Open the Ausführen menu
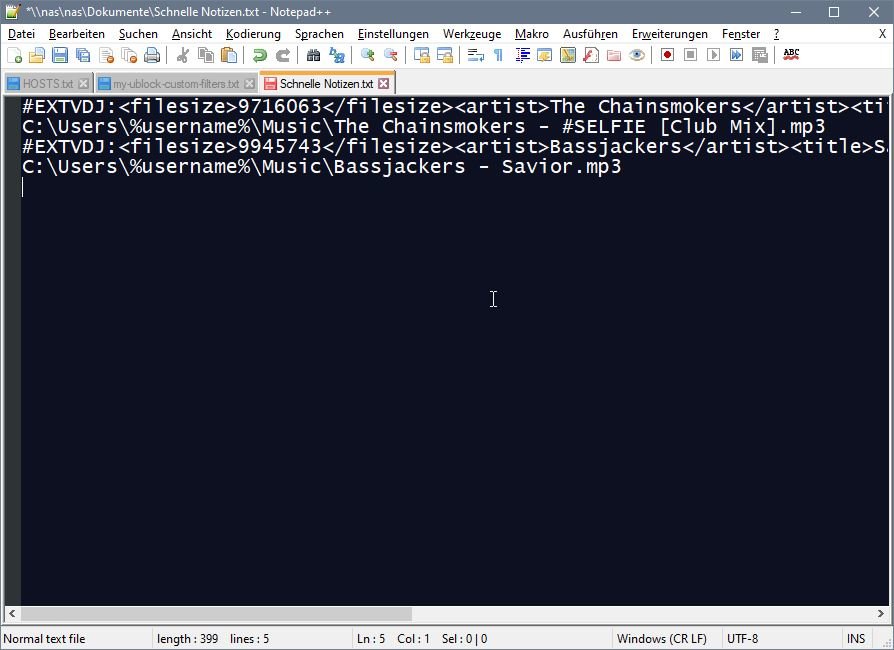 tap(590, 34)
